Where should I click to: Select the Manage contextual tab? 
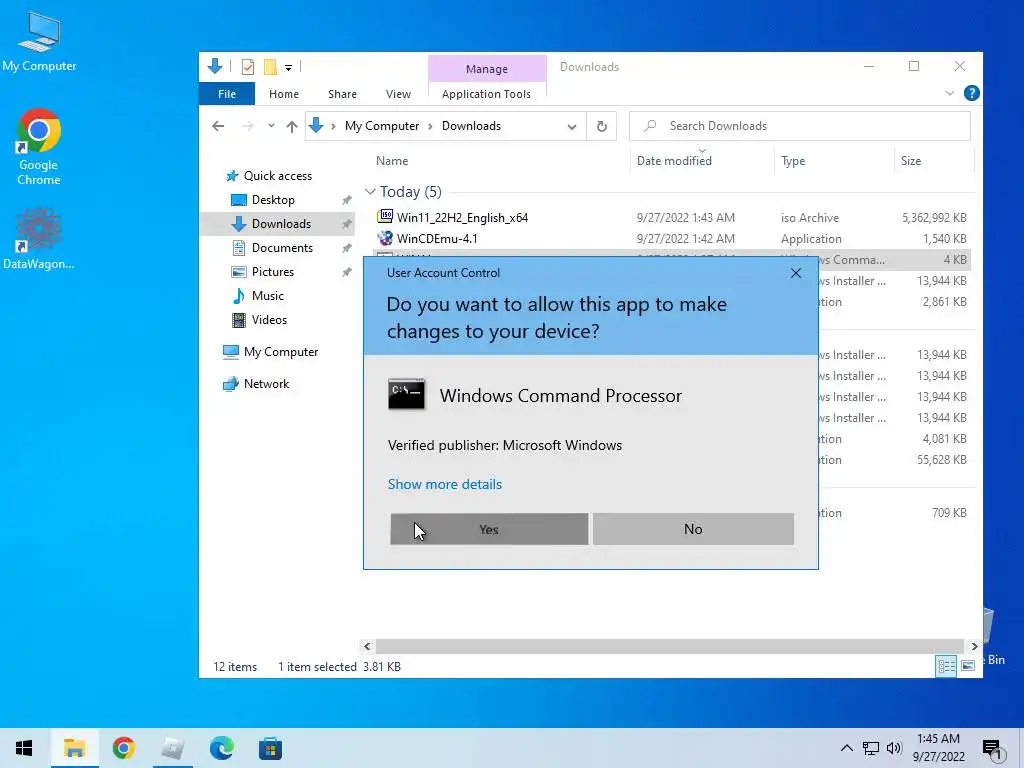click(x=487, y=69)
